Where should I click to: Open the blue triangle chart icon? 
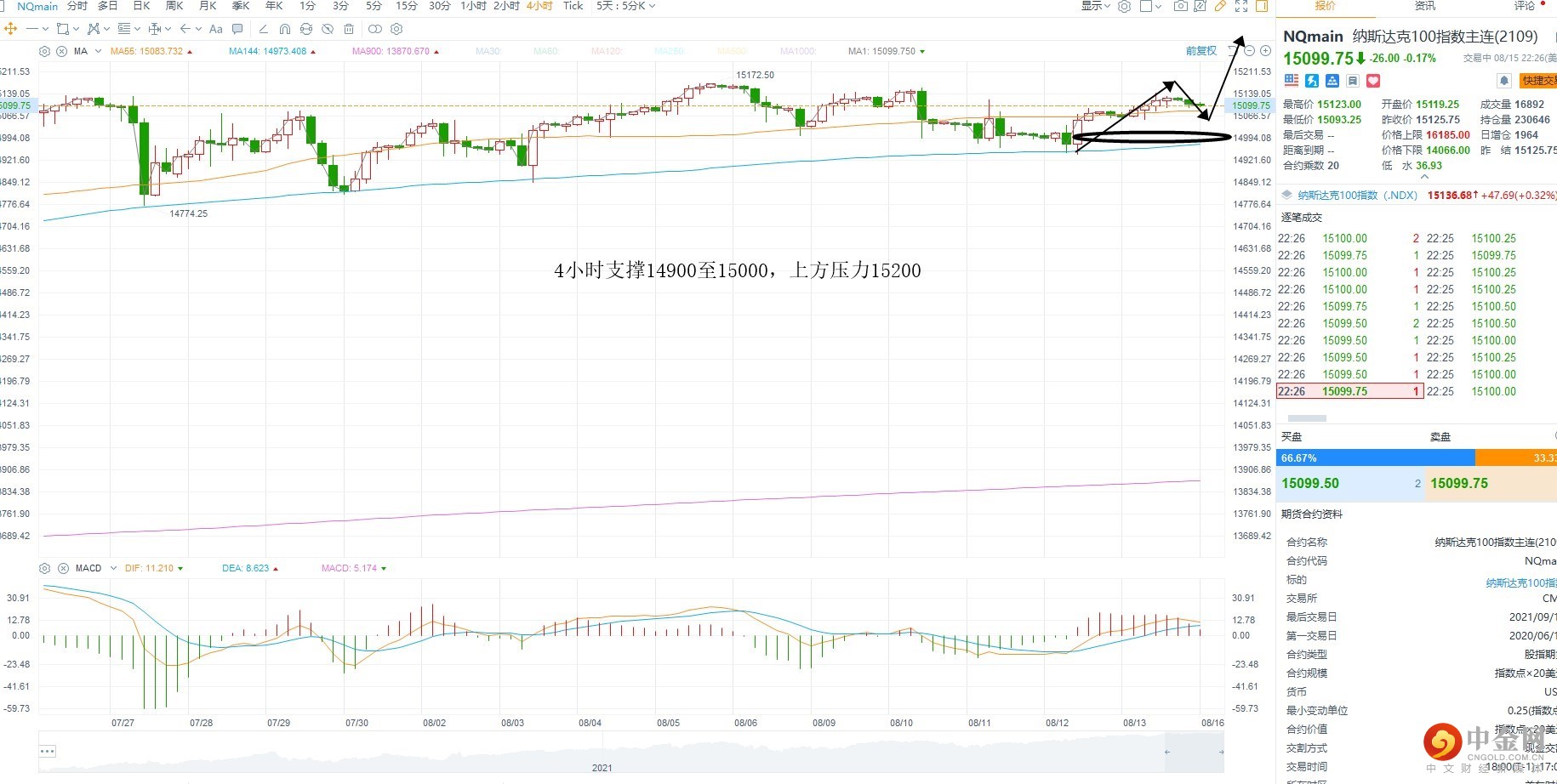coord(1332,81)
